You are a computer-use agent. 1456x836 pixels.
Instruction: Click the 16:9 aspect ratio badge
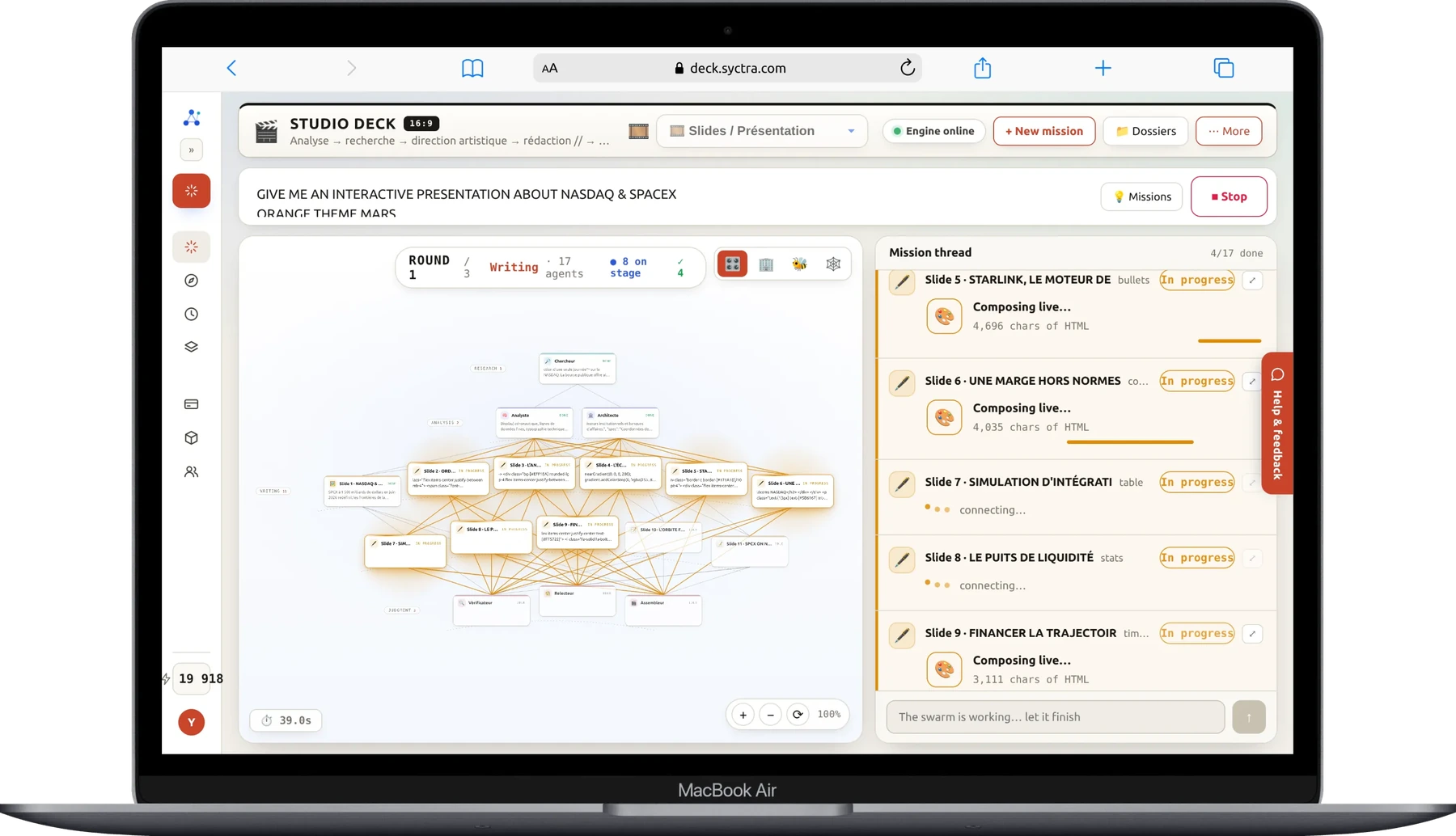pyautogui.click(x=421, y=124)
